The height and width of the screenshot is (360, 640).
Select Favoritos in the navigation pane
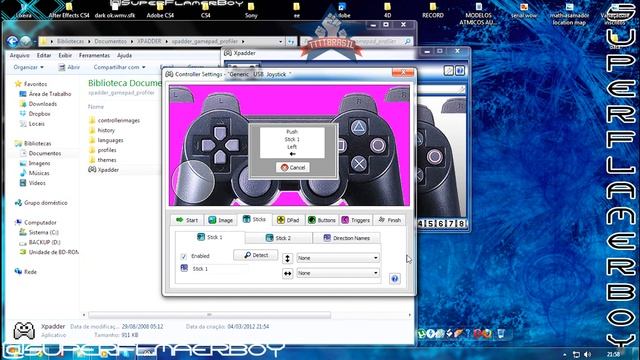click(x=31, y=84)
